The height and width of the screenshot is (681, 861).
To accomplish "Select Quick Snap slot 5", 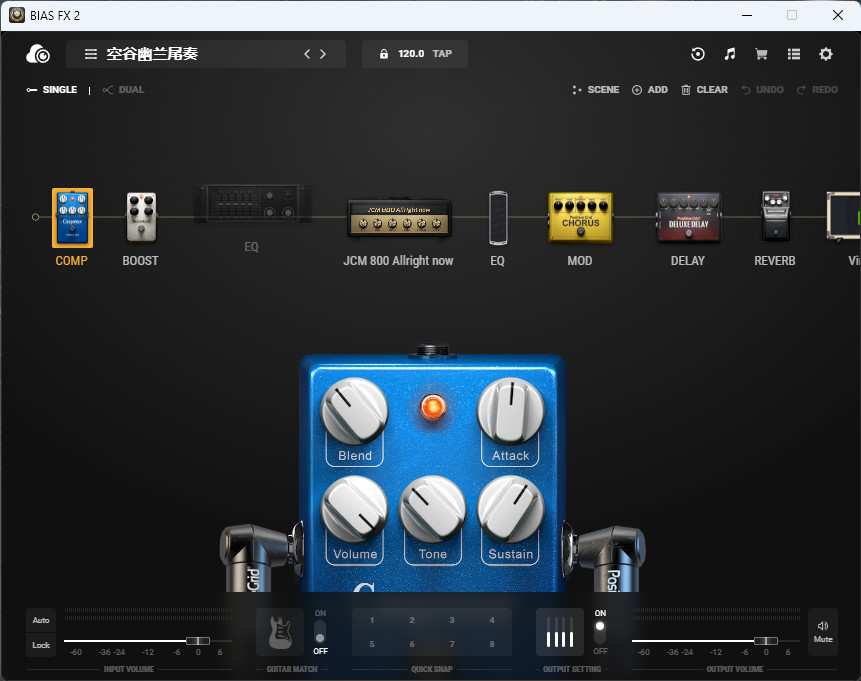I will pos(372,644).
